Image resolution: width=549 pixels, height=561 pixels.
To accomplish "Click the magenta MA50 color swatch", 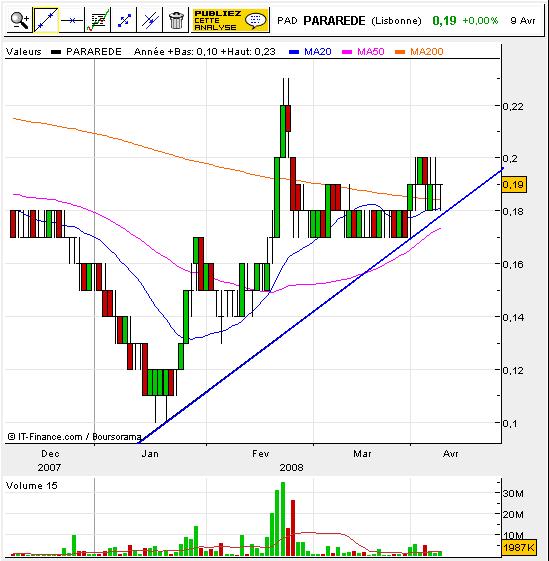I will (x=347, y=52).
